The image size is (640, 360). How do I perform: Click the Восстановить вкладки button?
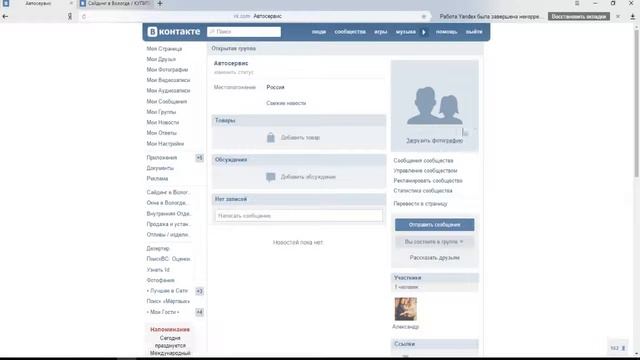point(578,16)
